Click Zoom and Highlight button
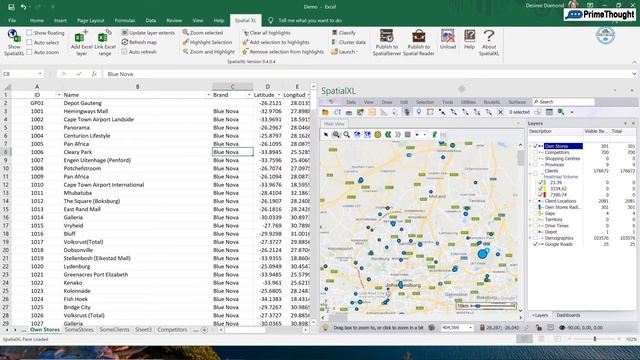This screenshot has height=360, width=640. (x=209, y=52)
